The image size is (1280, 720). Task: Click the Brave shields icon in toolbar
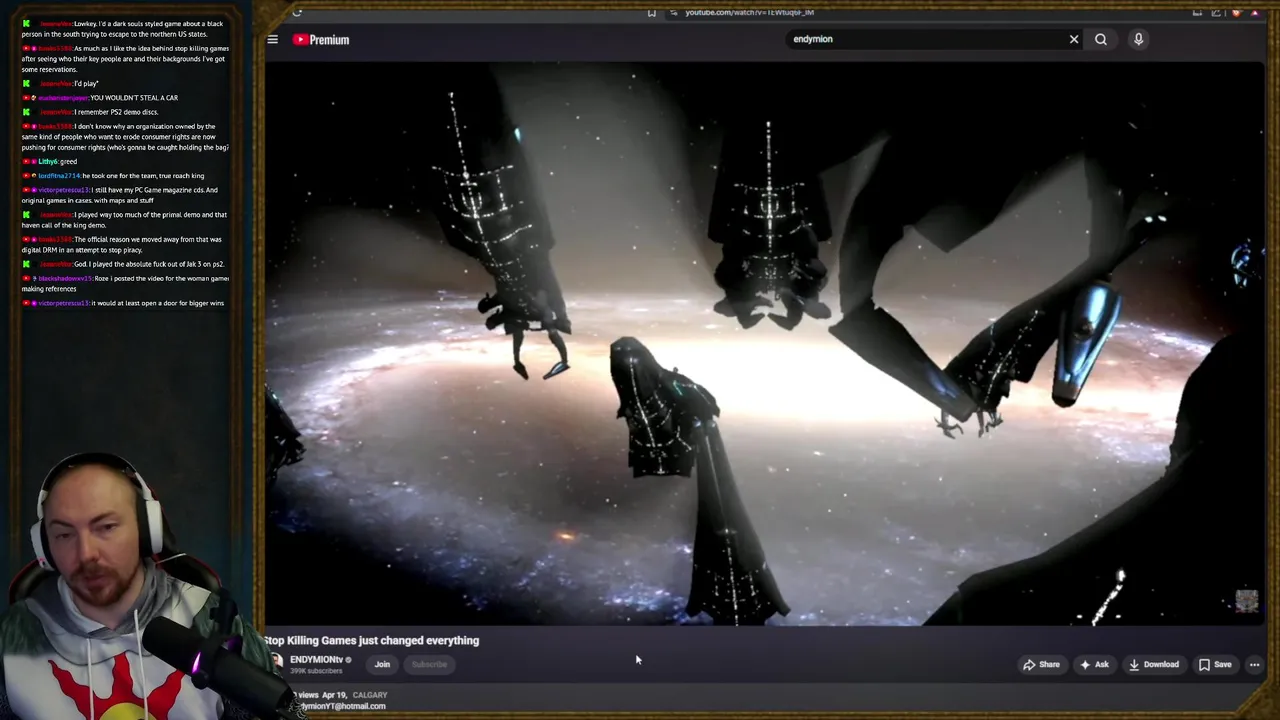point(1236,12)
